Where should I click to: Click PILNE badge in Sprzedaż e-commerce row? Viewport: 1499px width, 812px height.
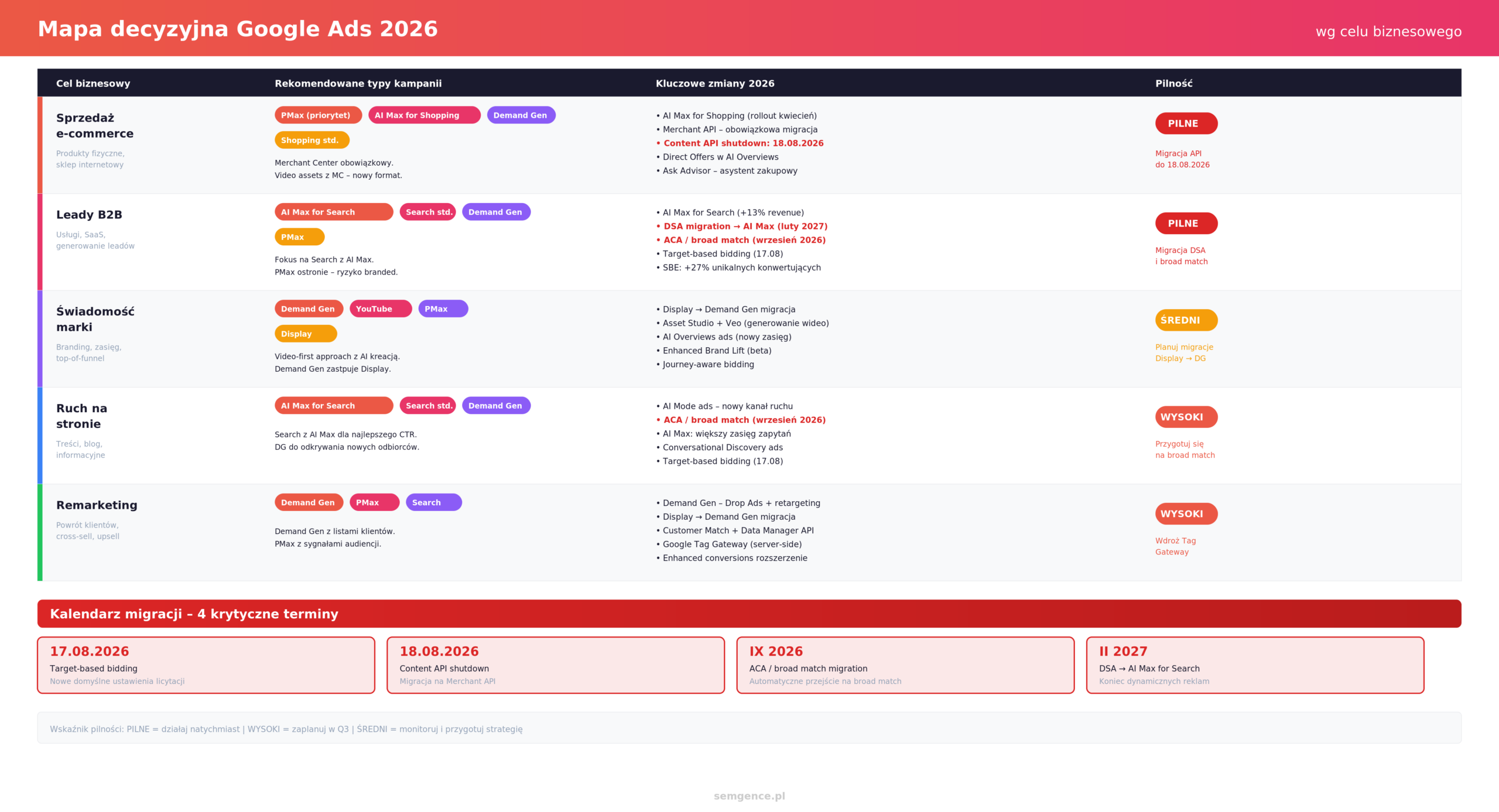pos(1186,124)
